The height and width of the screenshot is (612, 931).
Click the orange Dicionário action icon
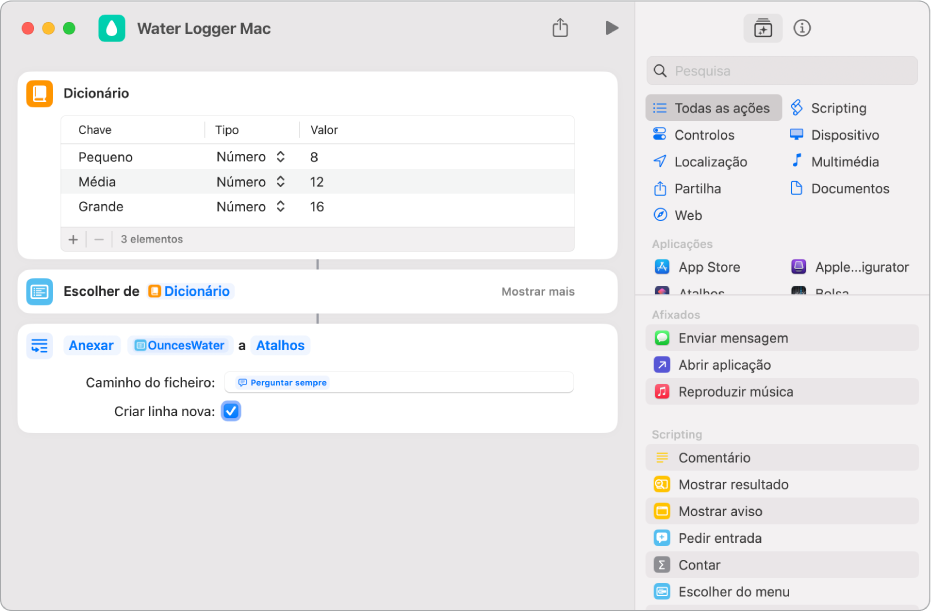pos(40,94)
